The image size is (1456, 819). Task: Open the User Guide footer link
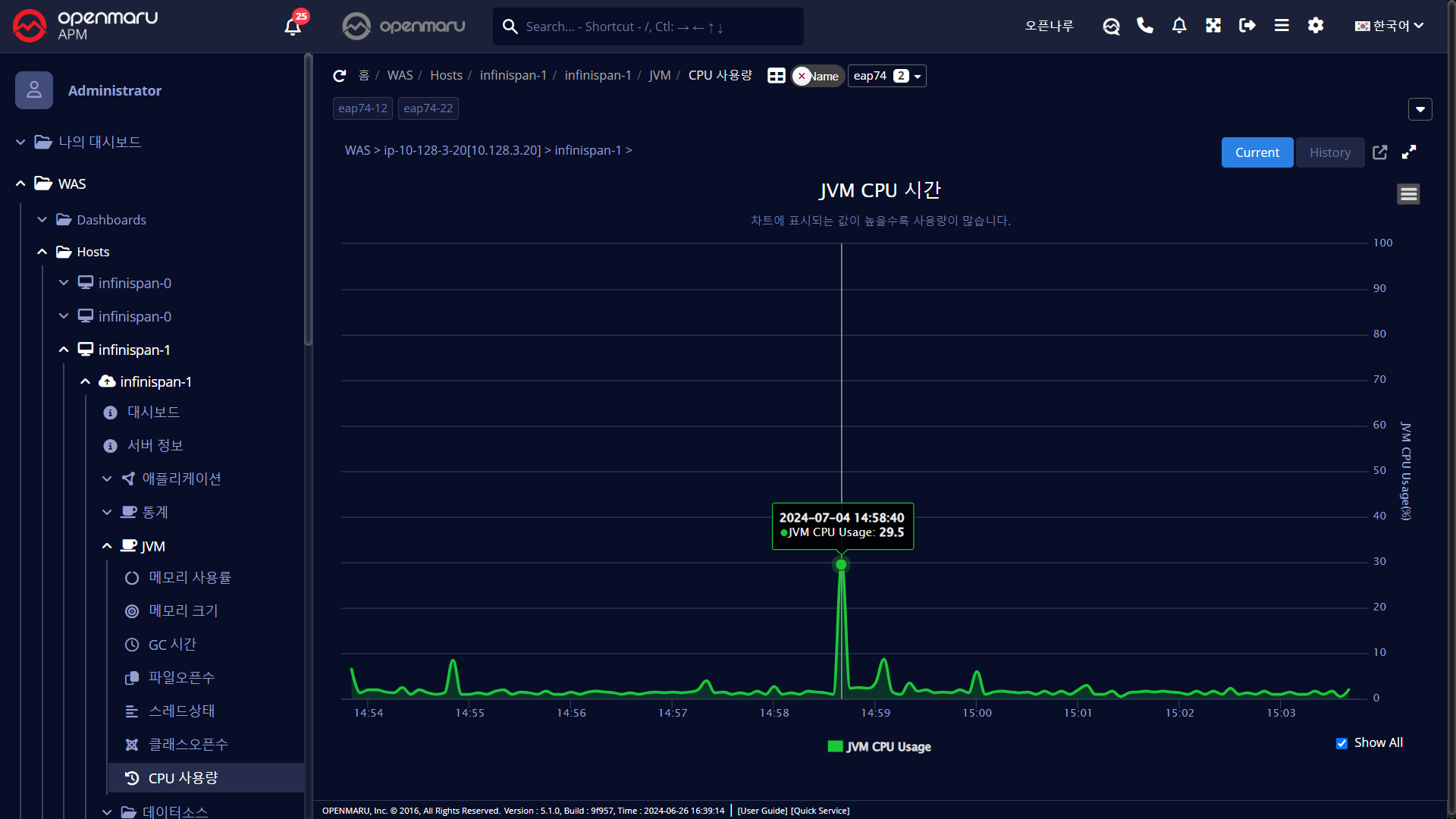pyautogui.click(x=762, y=811)
